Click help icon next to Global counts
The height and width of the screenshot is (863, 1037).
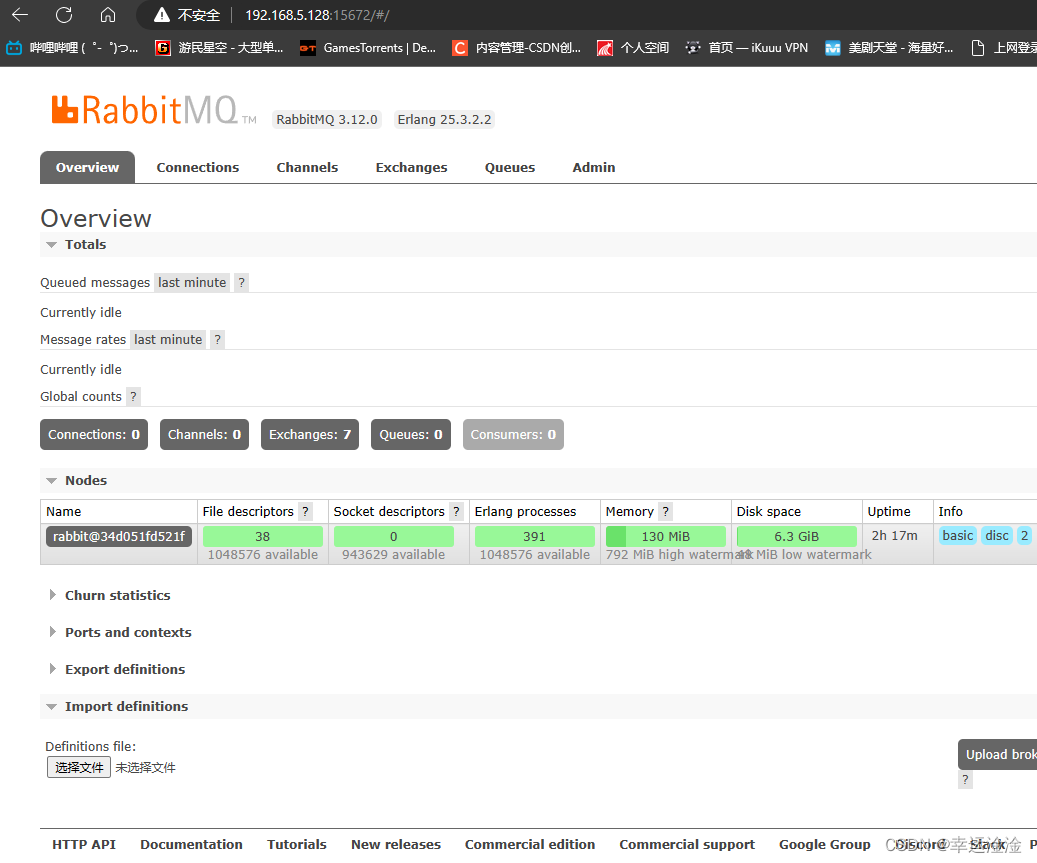pos(133,397)
